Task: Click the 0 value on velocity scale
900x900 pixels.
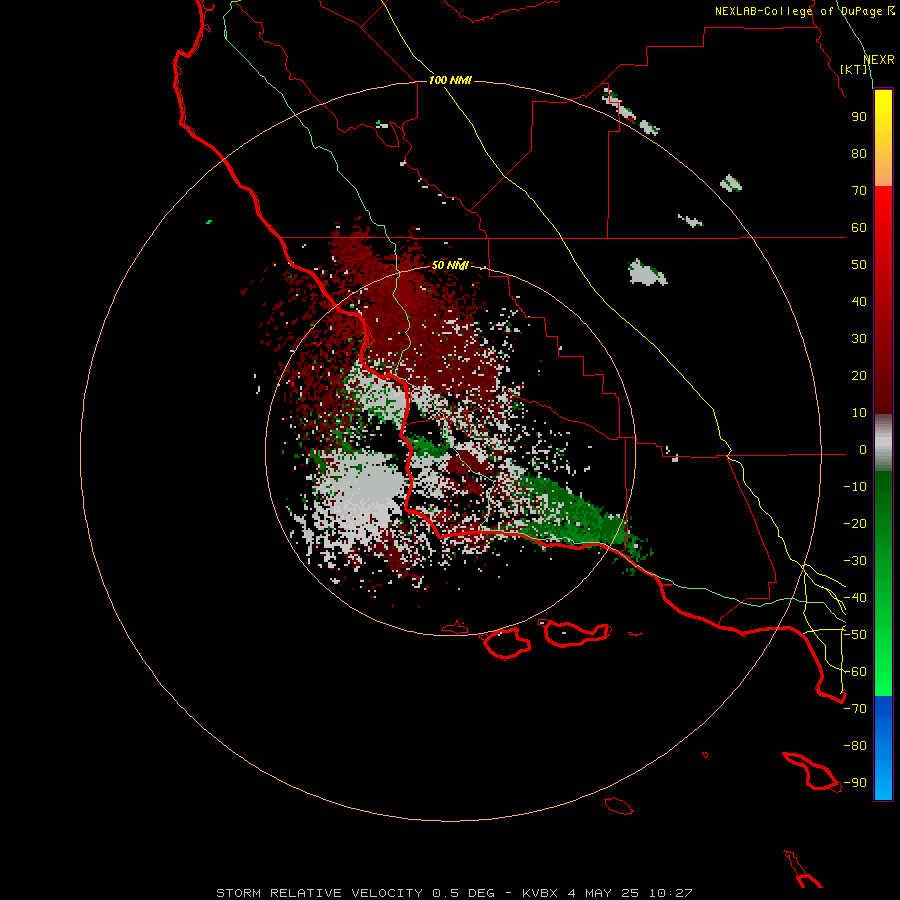Action: point(863,450)
